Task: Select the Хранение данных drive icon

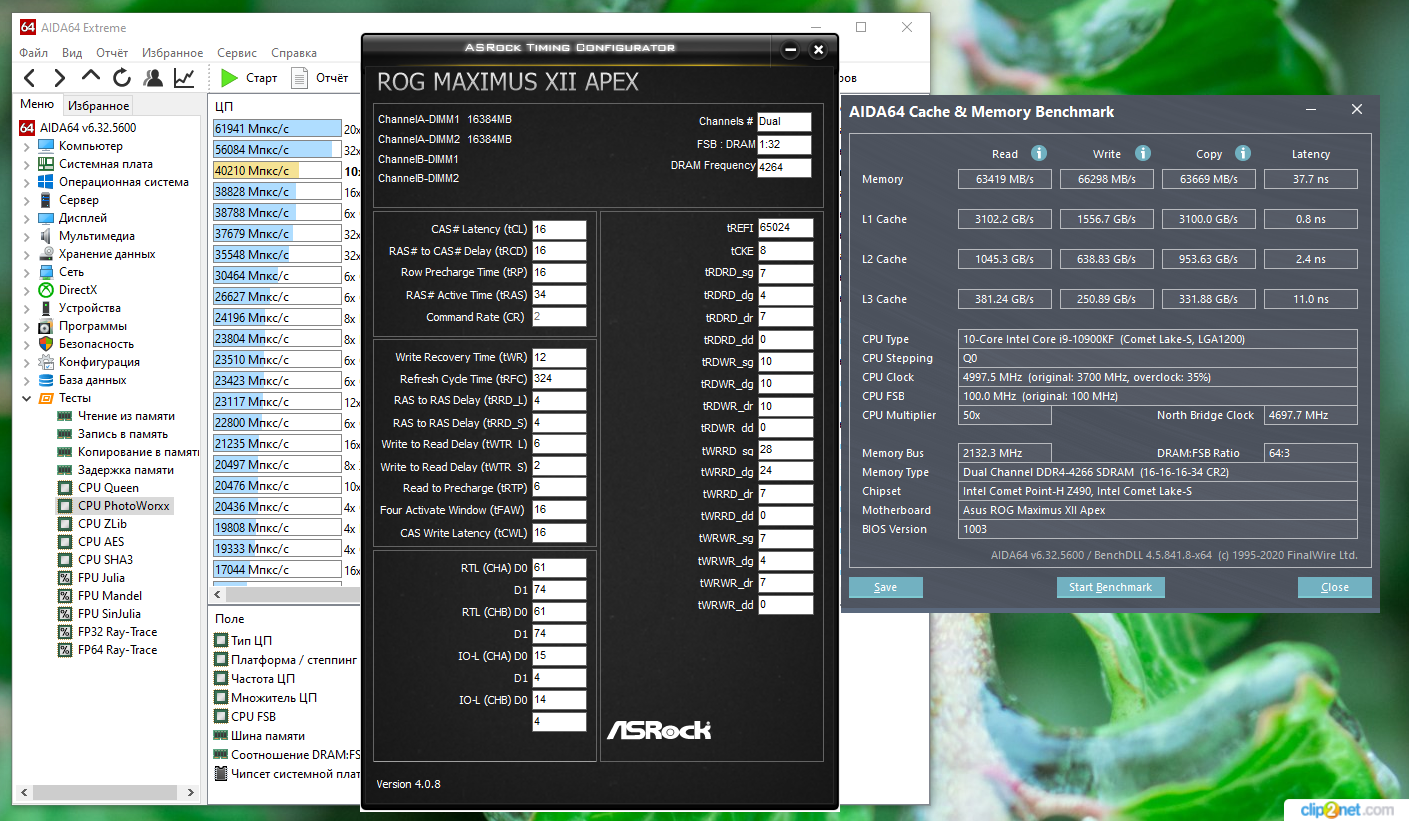Action: [x=45, y=254]
